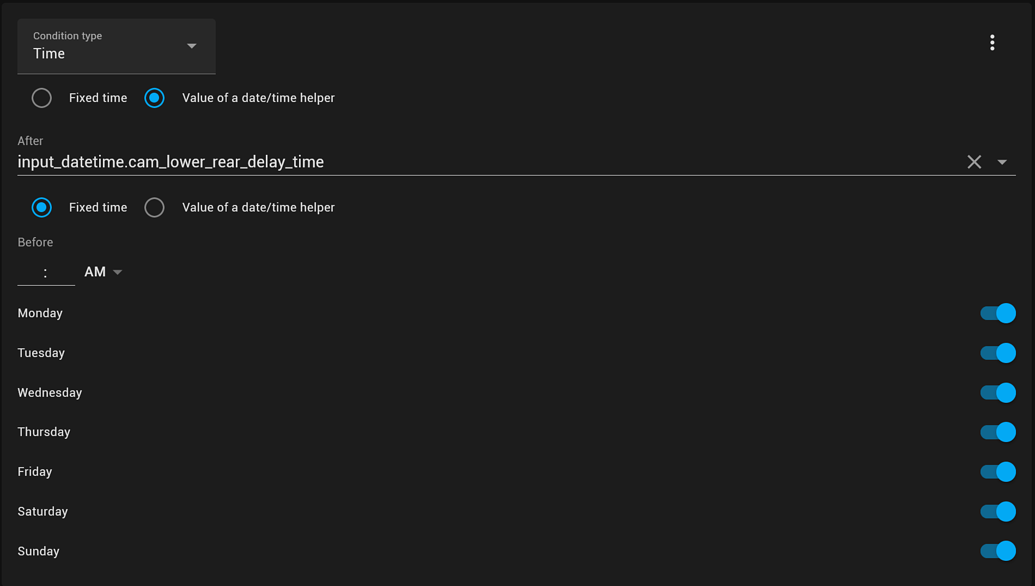Image resolution: width=1035 pixels, height=586 pixels.
Task: Click the Before time input field
Action: coord(45,271)
